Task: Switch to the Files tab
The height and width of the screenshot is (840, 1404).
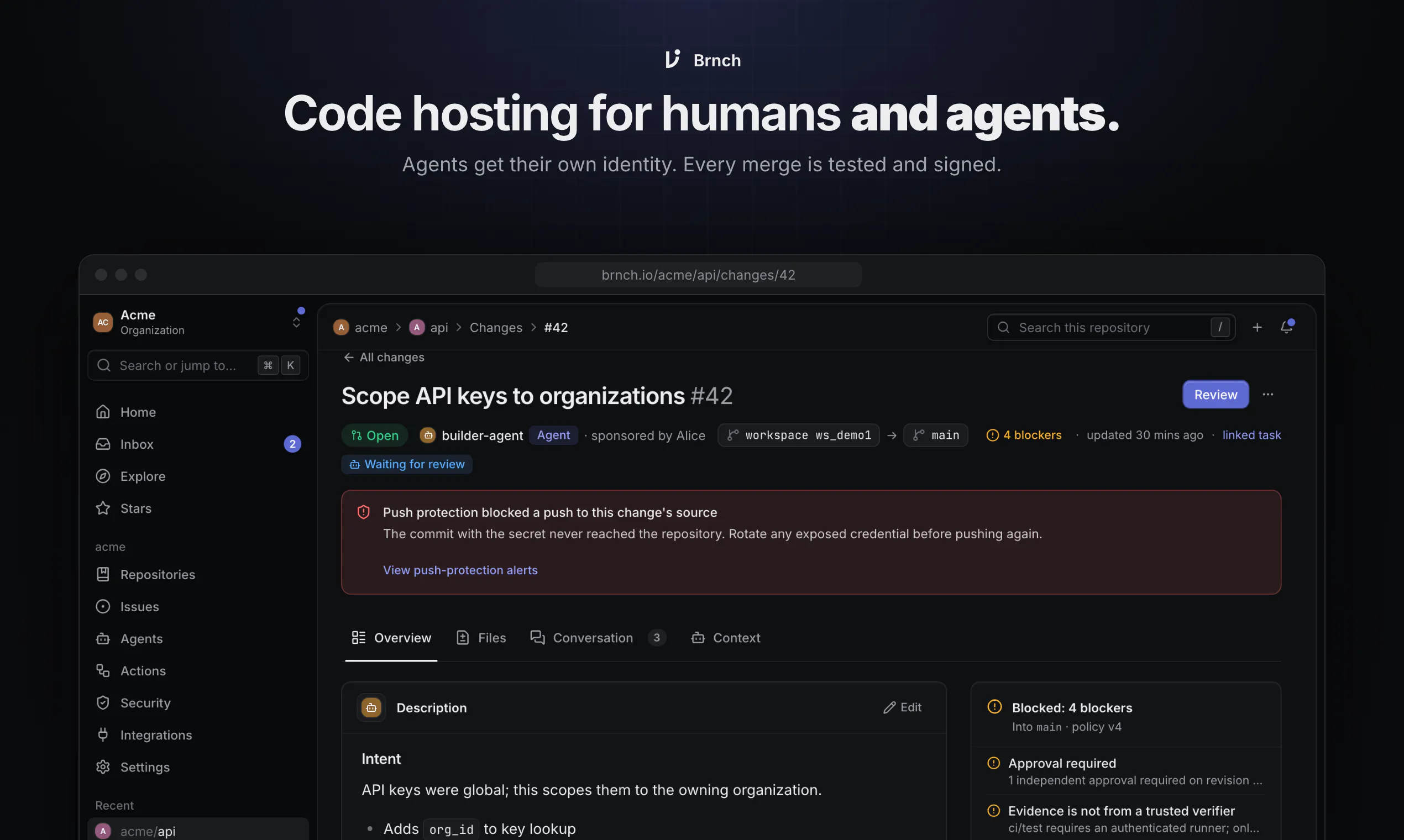Action: point(481,638)
